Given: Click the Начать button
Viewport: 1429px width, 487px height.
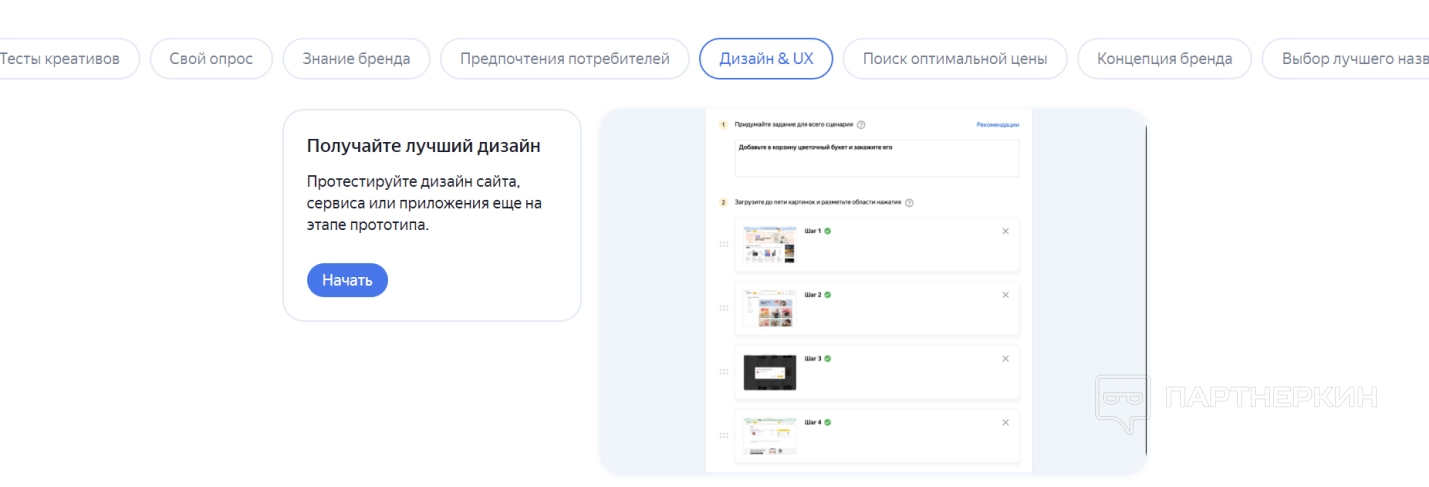Looking at the screenshot, I should [x=347, y=280].
